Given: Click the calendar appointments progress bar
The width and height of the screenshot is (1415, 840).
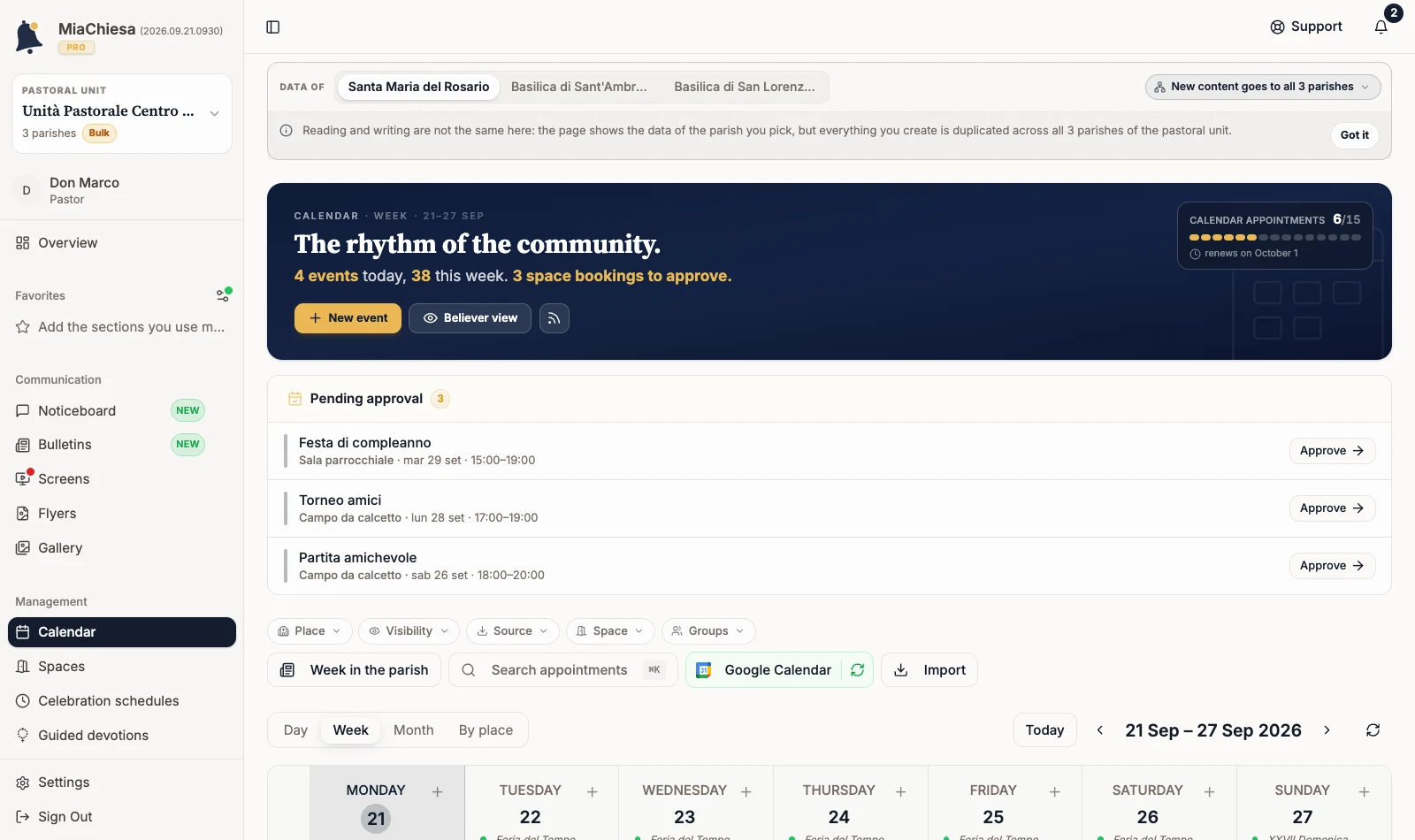Looking at the screenshot, I should click(1275, 238).
